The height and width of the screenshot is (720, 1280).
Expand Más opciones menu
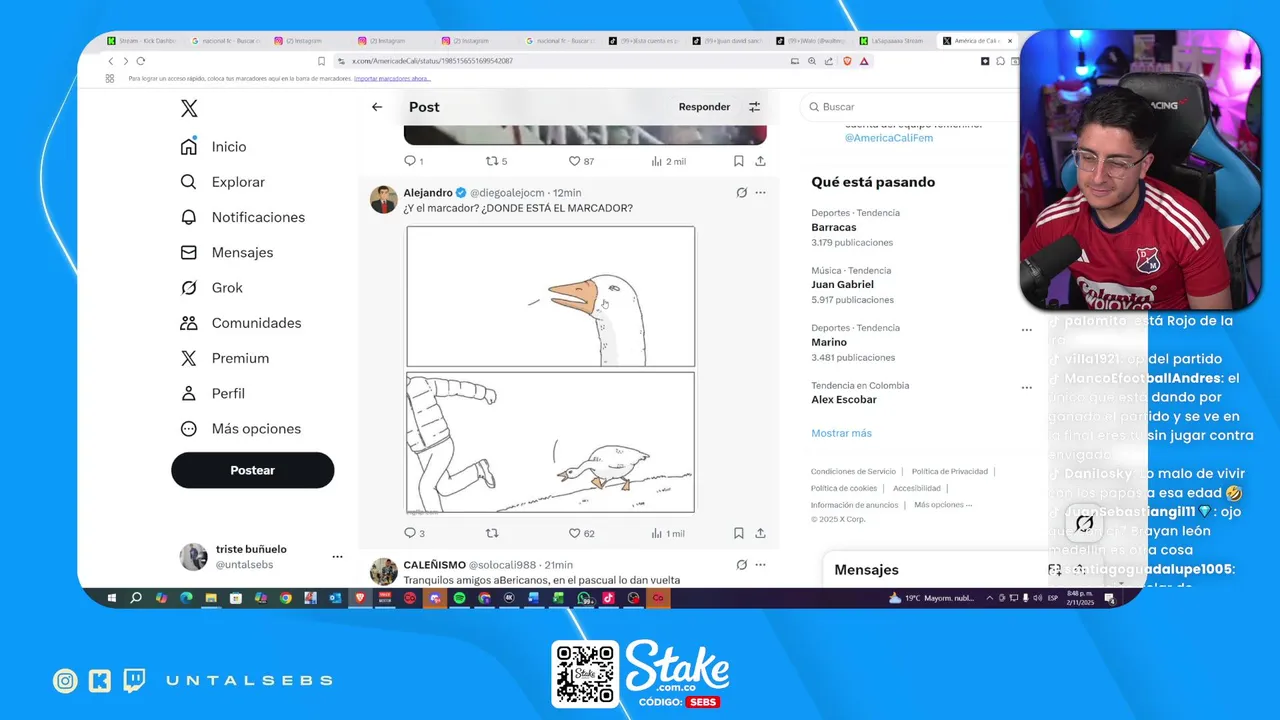[240, 429]
